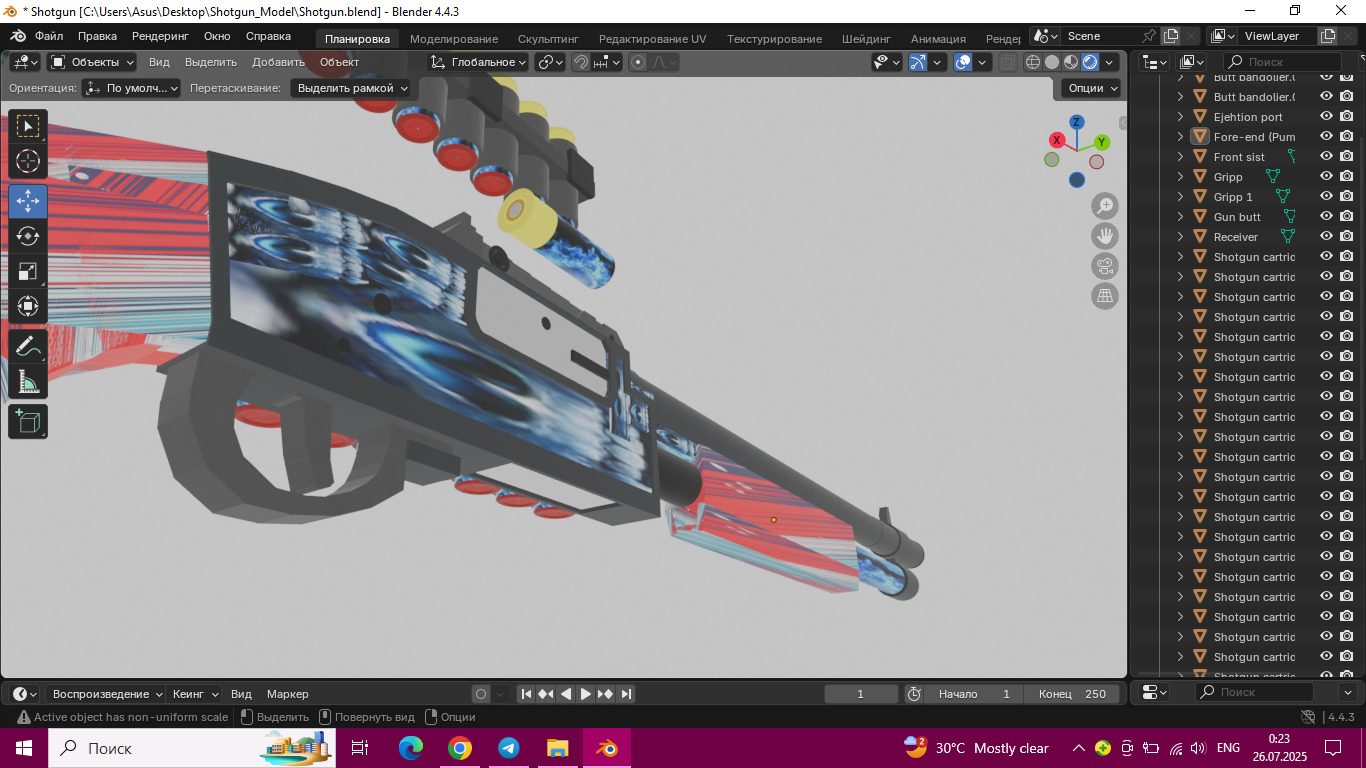Select the Add Cube tool
The width and height of the screenshot is (1366, 768).
tap(28, 421)
